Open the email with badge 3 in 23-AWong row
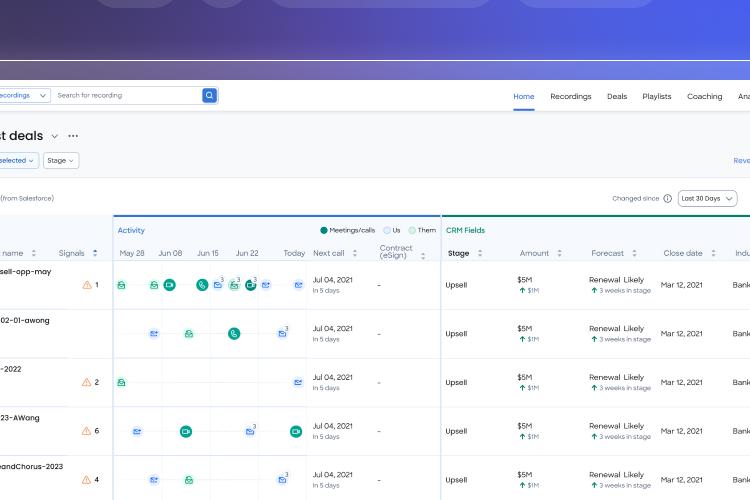The image size is (750, 500). tap(250, 431)
